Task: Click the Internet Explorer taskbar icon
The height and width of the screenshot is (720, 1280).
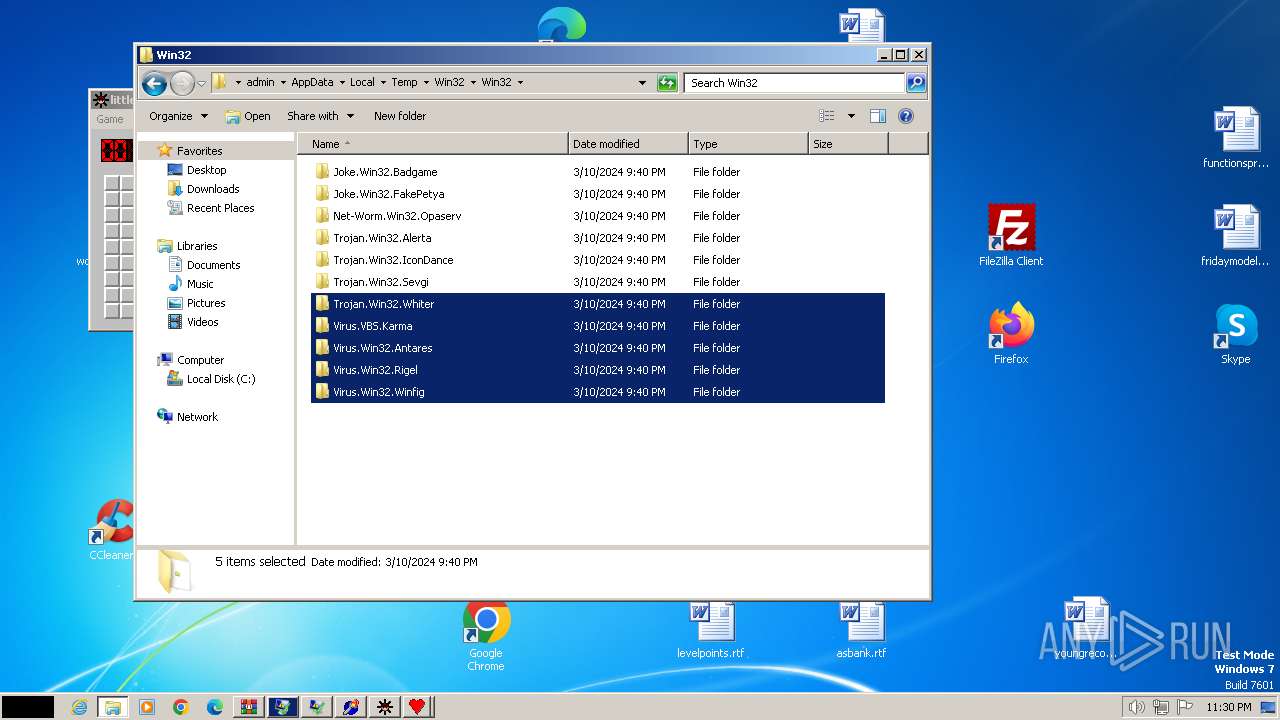Action: (80, 707)
